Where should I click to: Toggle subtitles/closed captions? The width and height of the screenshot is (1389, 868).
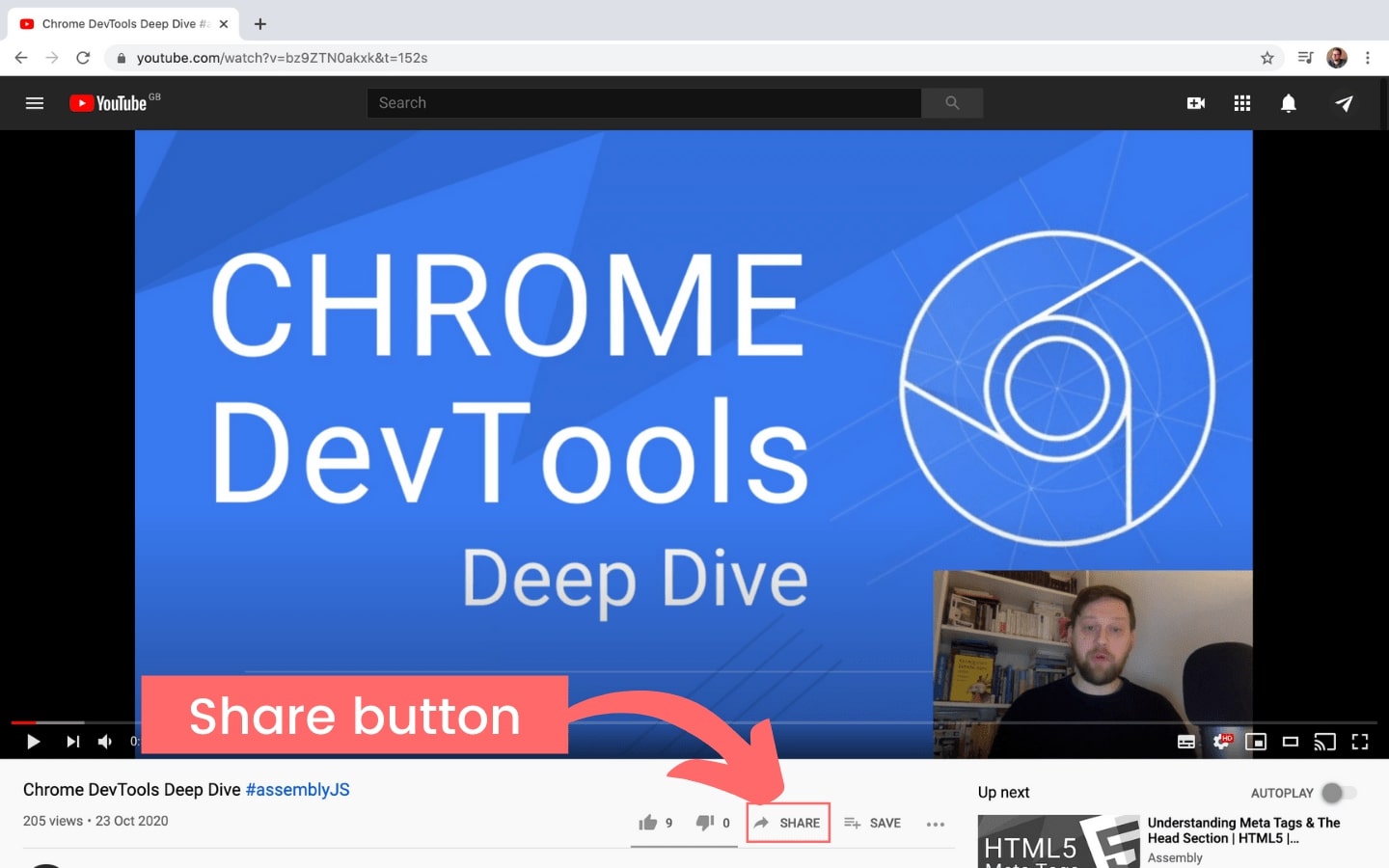tap(1186, 742)
